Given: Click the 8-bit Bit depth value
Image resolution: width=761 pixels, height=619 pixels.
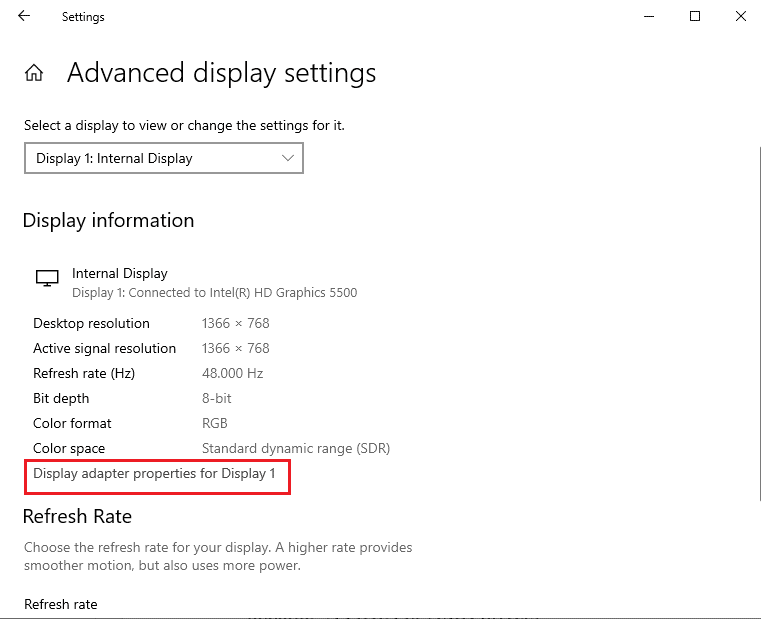Looking at the screenshot, I should pyautogui.click(x=218, y=398).
